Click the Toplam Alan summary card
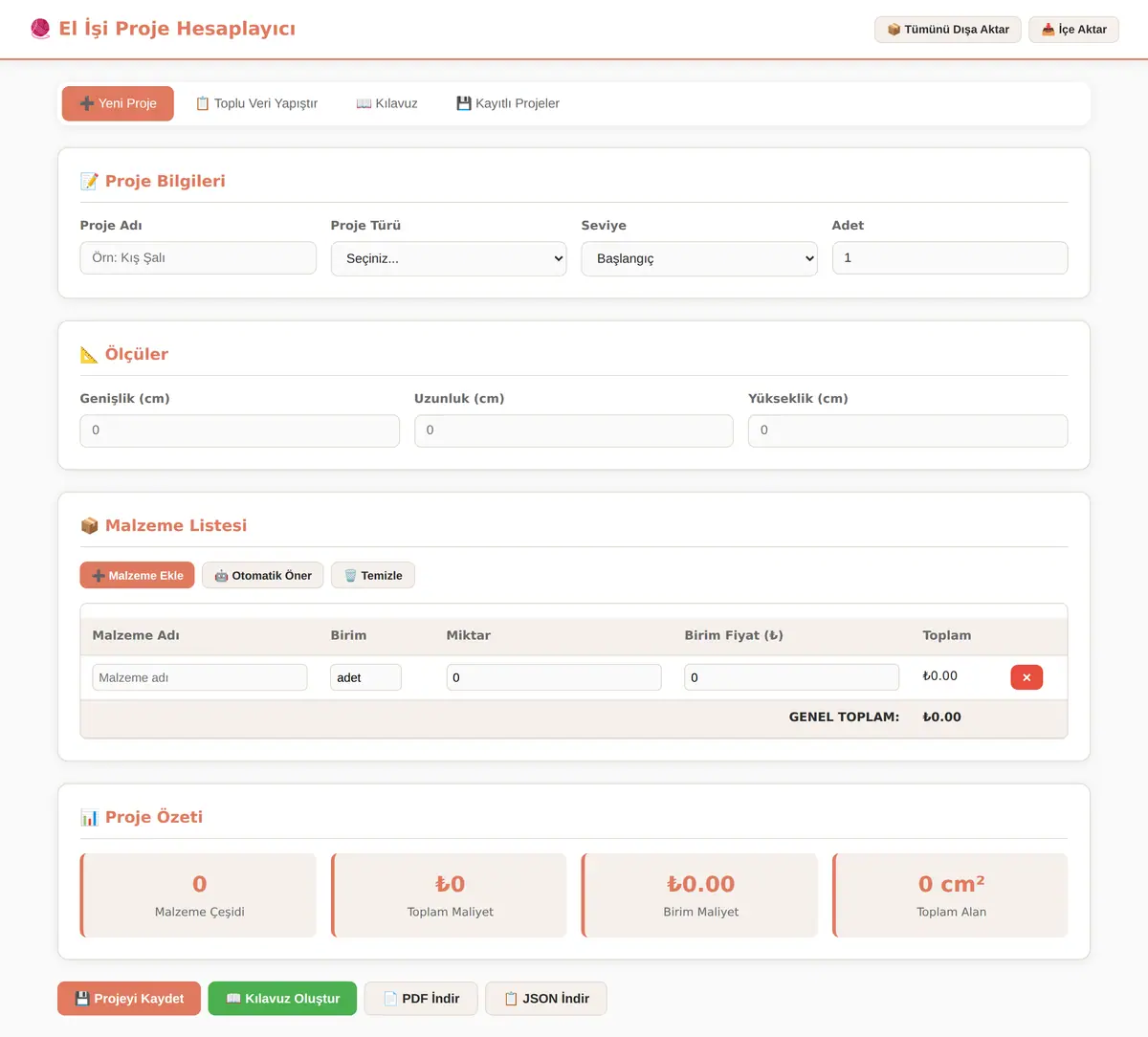 (950, 895)
